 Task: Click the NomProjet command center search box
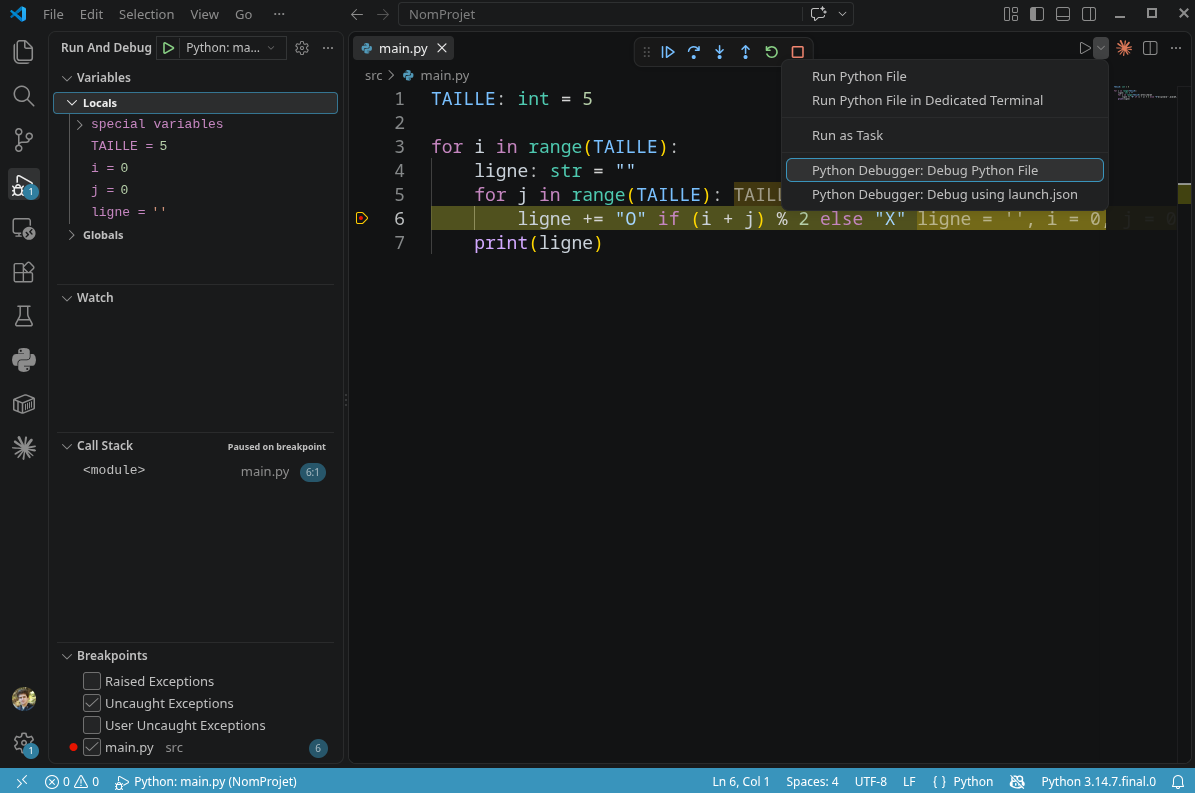coord(600,14)
